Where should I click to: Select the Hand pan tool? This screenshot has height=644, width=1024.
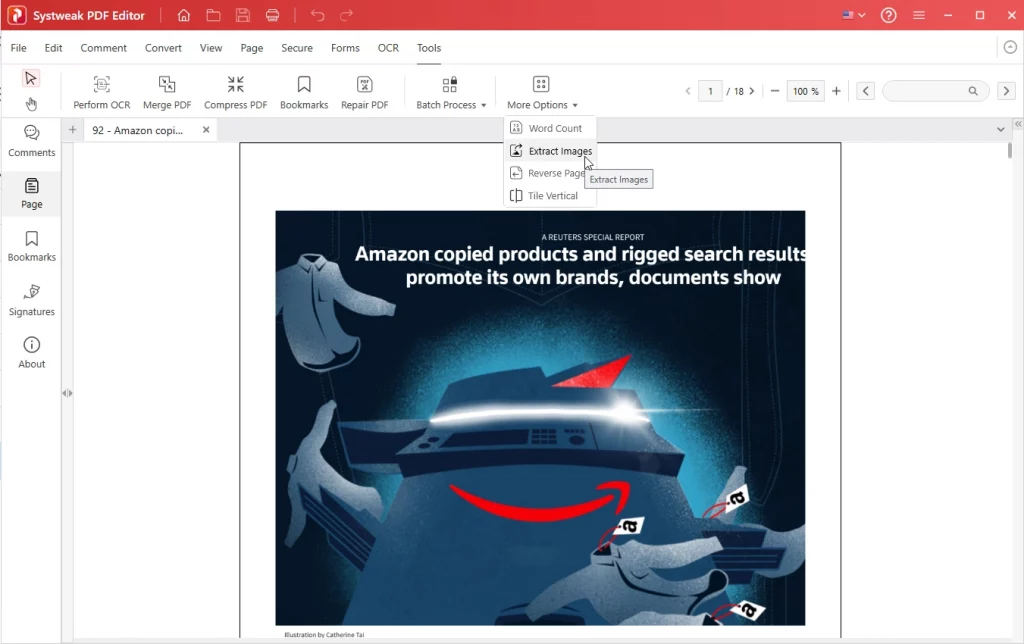click(x=31, y=104)
